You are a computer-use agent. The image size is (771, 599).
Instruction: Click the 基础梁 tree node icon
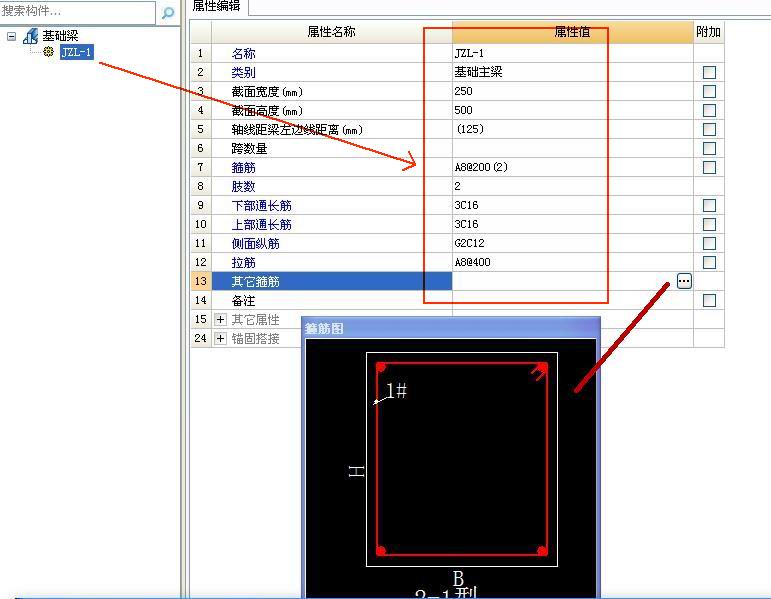pyautogui.click(x=30, y=35)
